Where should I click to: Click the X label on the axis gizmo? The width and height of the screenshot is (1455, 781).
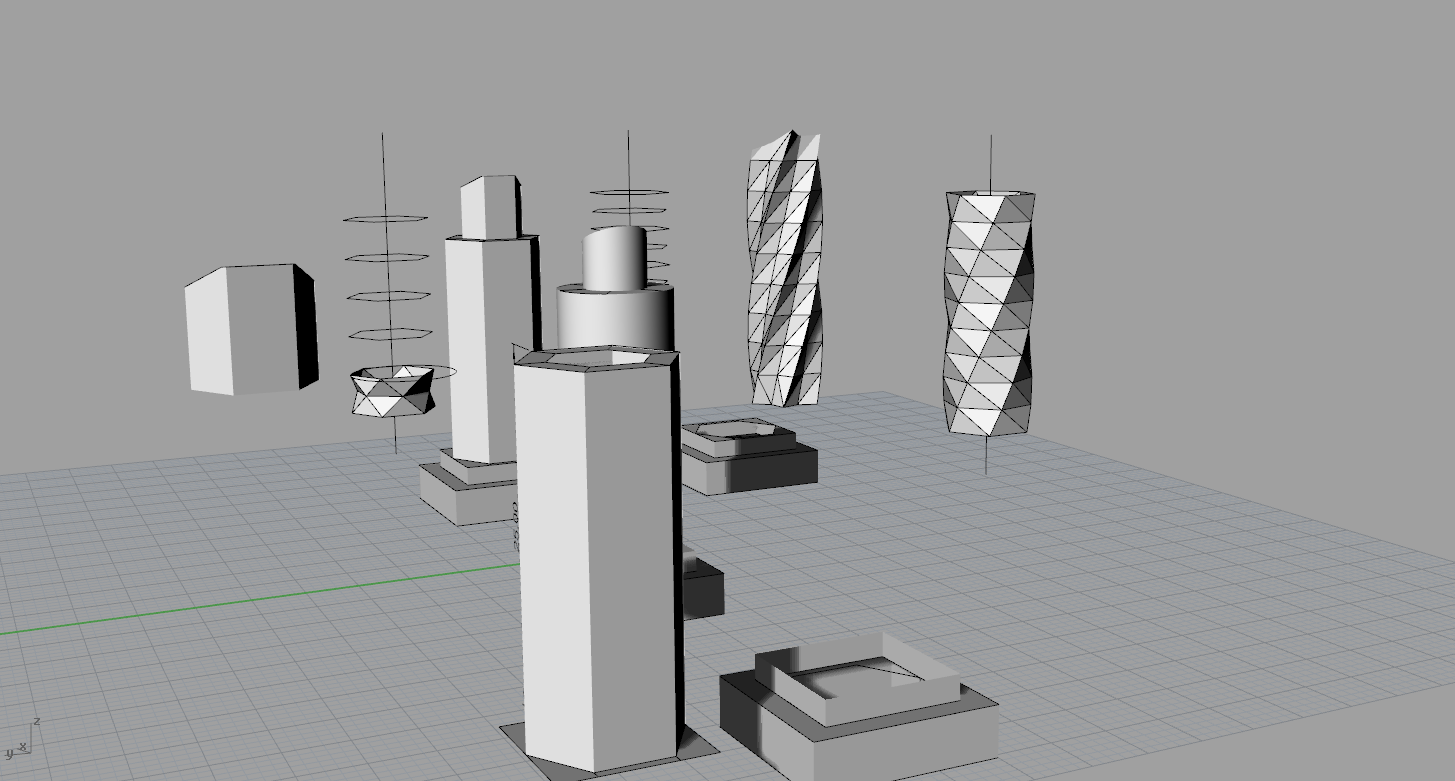23,745
